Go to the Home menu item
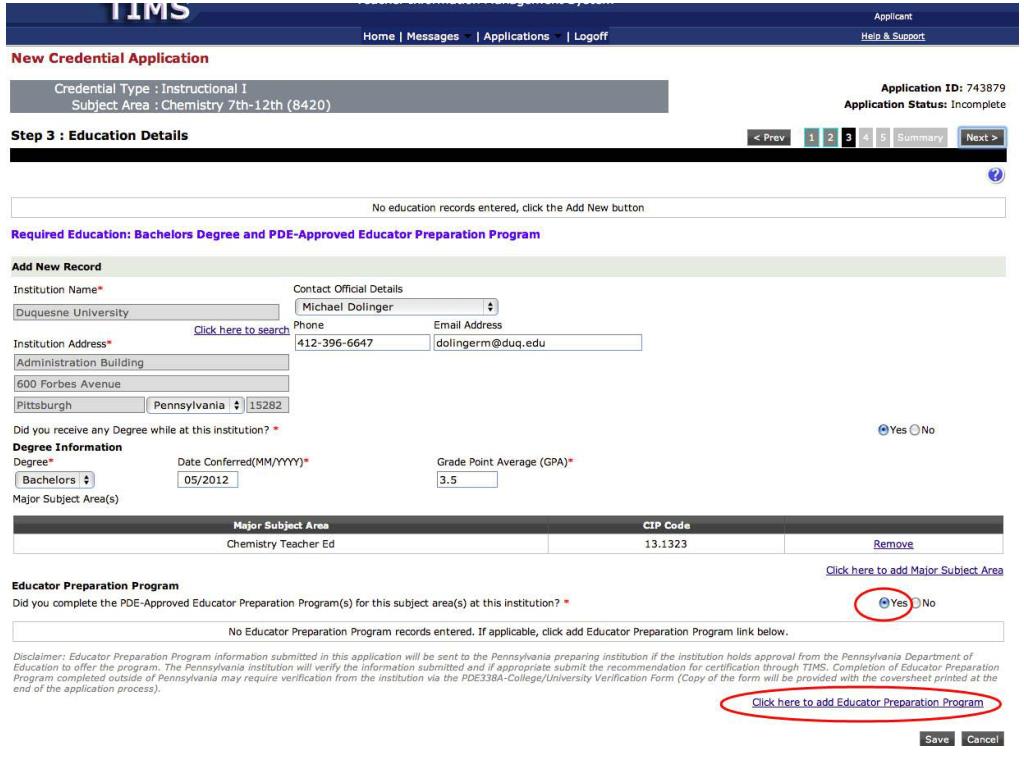This screenshot has height=768, width=1024. pos(379,37)
